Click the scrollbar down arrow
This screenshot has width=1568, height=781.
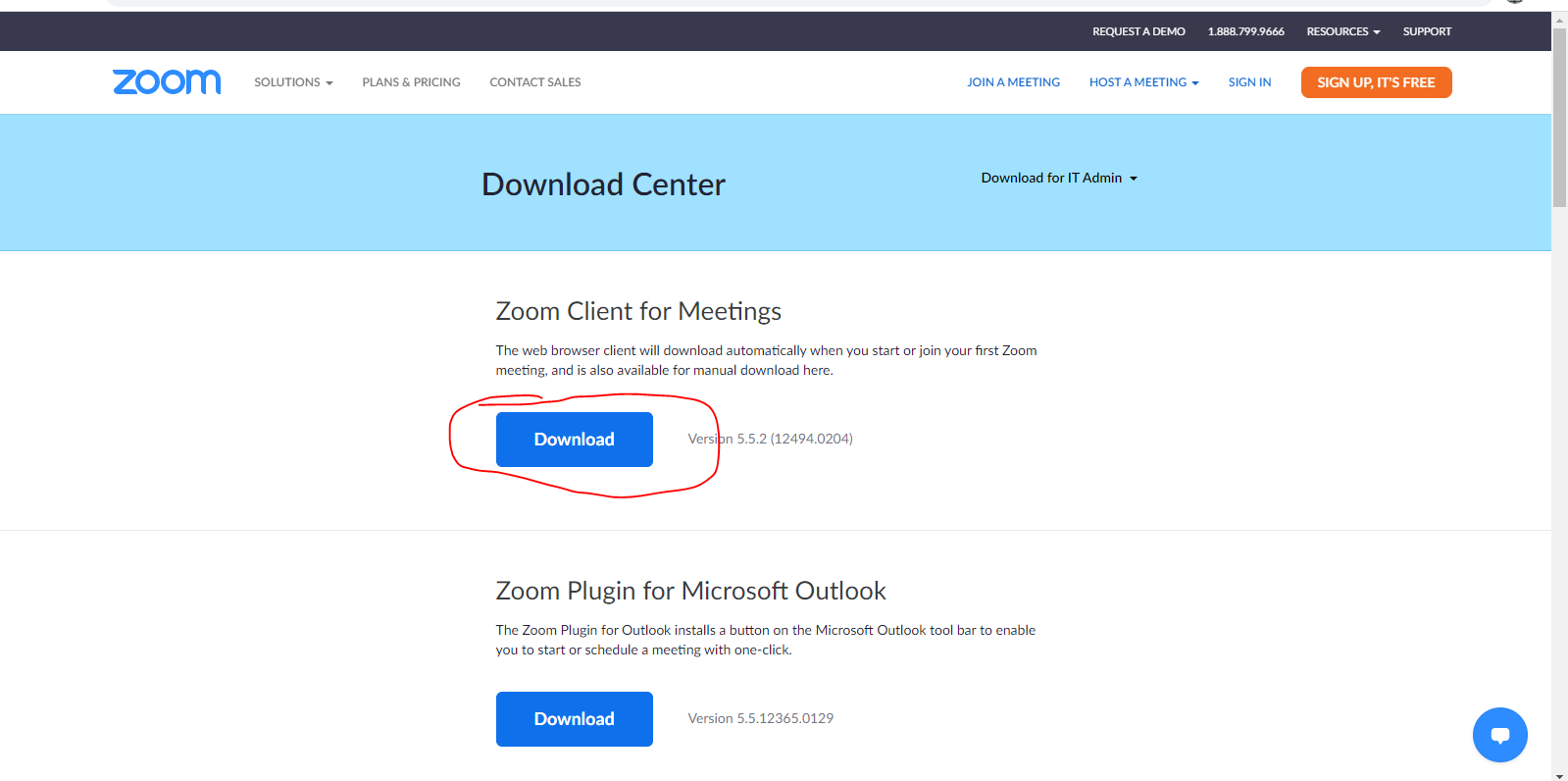[1559, 775]
